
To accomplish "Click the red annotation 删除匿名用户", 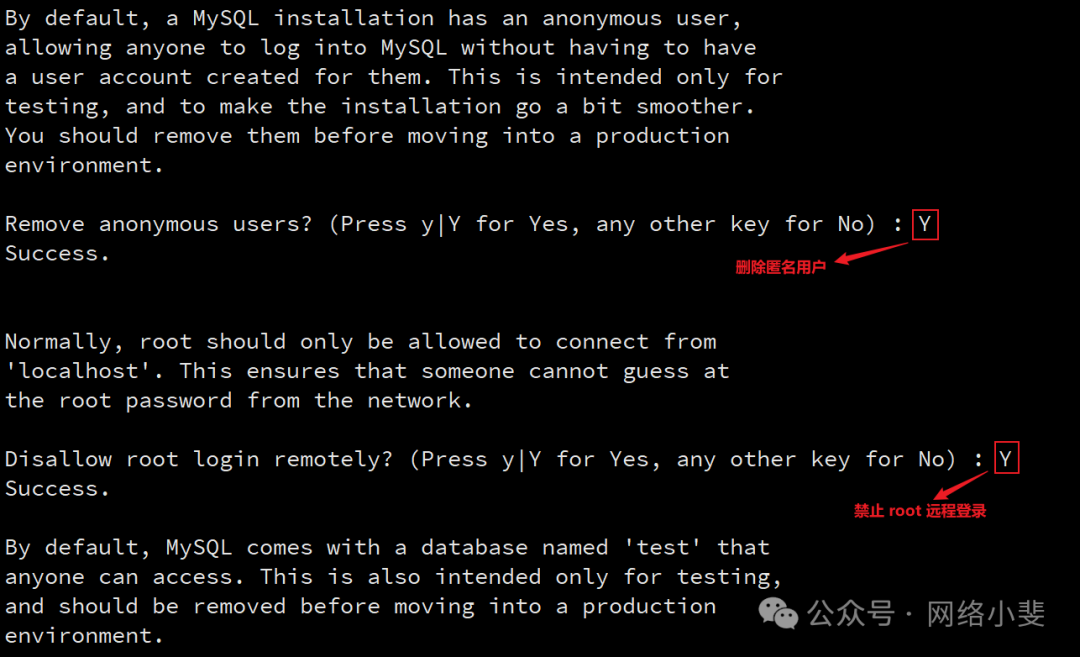I will coord(780,267).
